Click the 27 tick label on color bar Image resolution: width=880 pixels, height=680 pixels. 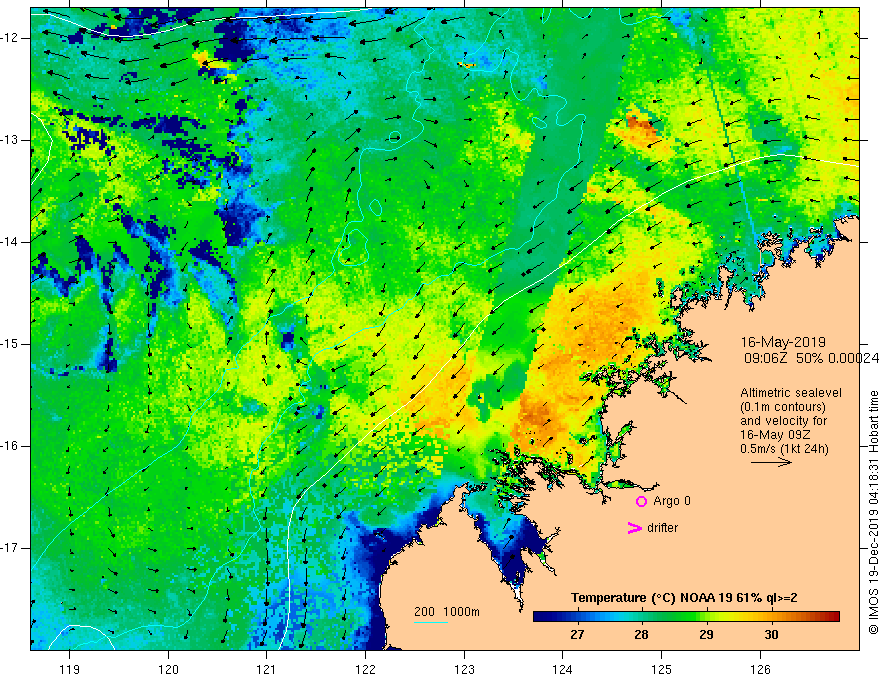click(577, 635)
